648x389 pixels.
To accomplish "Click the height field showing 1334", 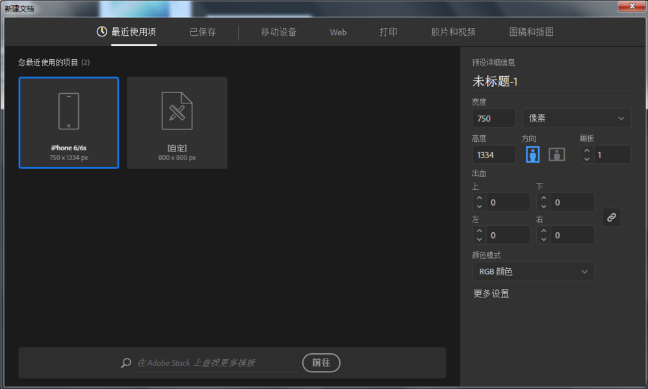I will 494,155.
